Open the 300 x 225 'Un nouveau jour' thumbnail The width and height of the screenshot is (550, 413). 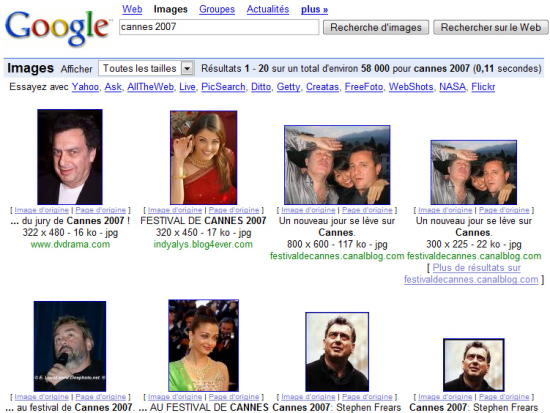(474, 172)
